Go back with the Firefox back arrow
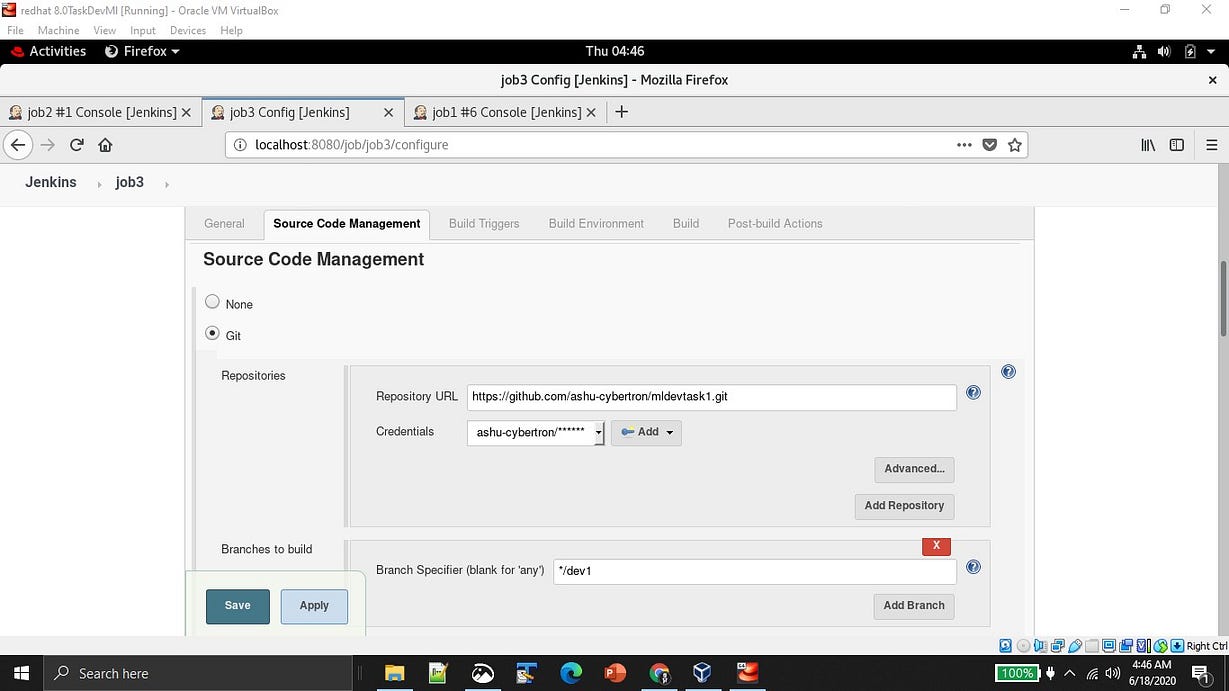The image size is (1229, 691). click(x=17, y=145)
